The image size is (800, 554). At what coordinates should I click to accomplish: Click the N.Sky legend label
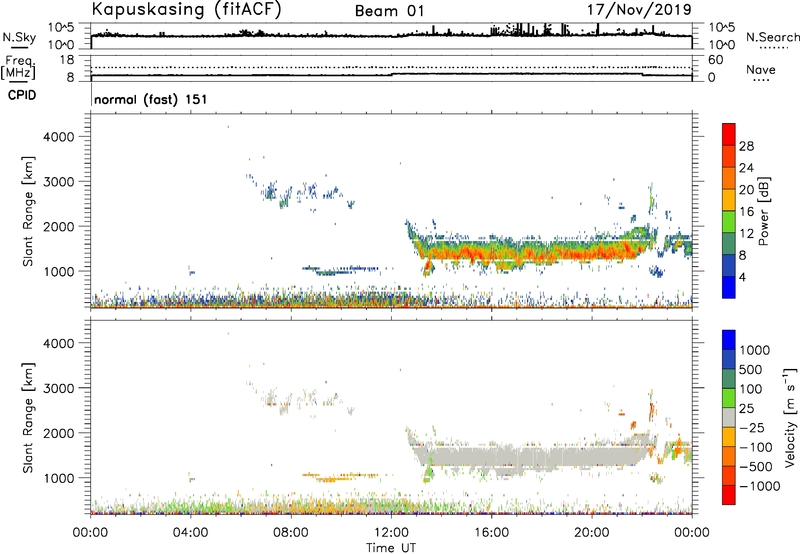point(19,37)
